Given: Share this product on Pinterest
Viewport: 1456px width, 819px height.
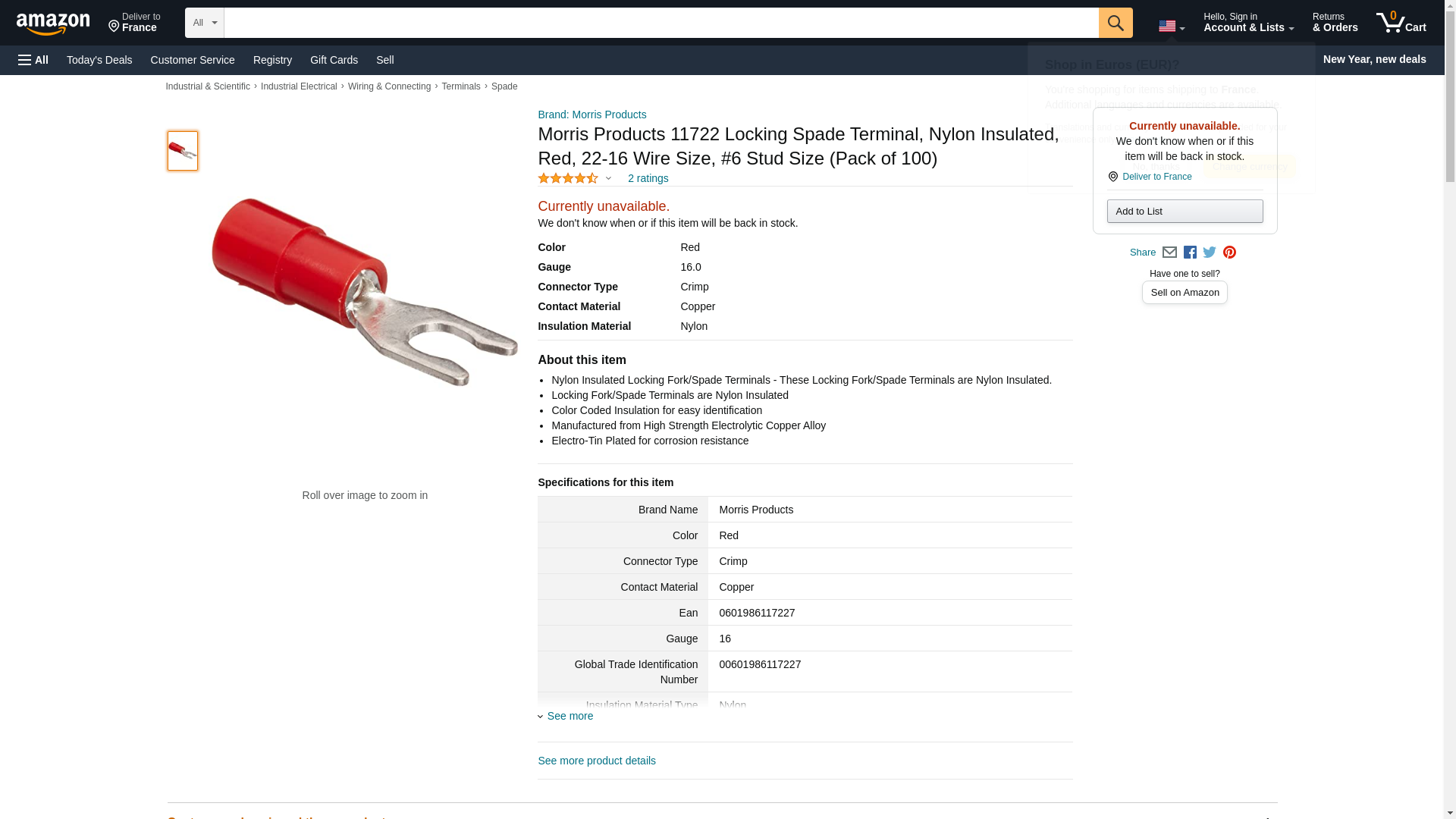Looking at the screenshot, I should 1229,253.
